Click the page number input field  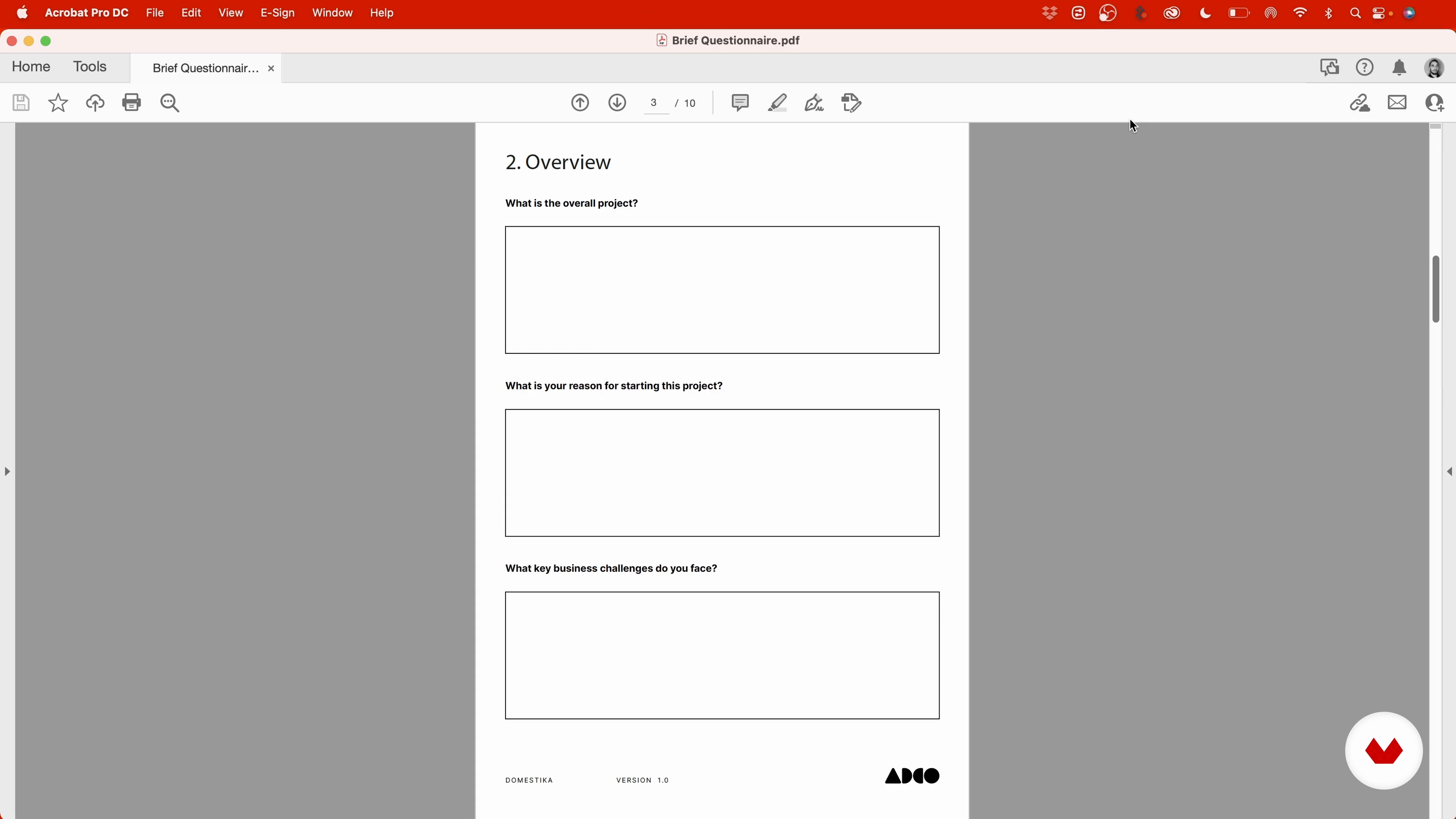pos(654,103)
